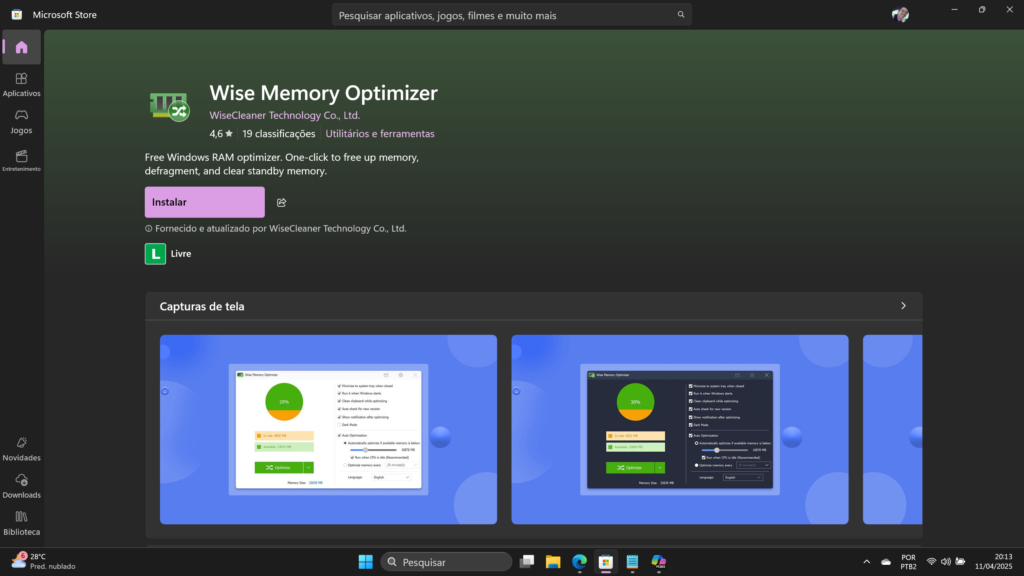Click the Store search input field
Image resolution: width=1024 pixels, height=576 pixels.
[505, 15]
